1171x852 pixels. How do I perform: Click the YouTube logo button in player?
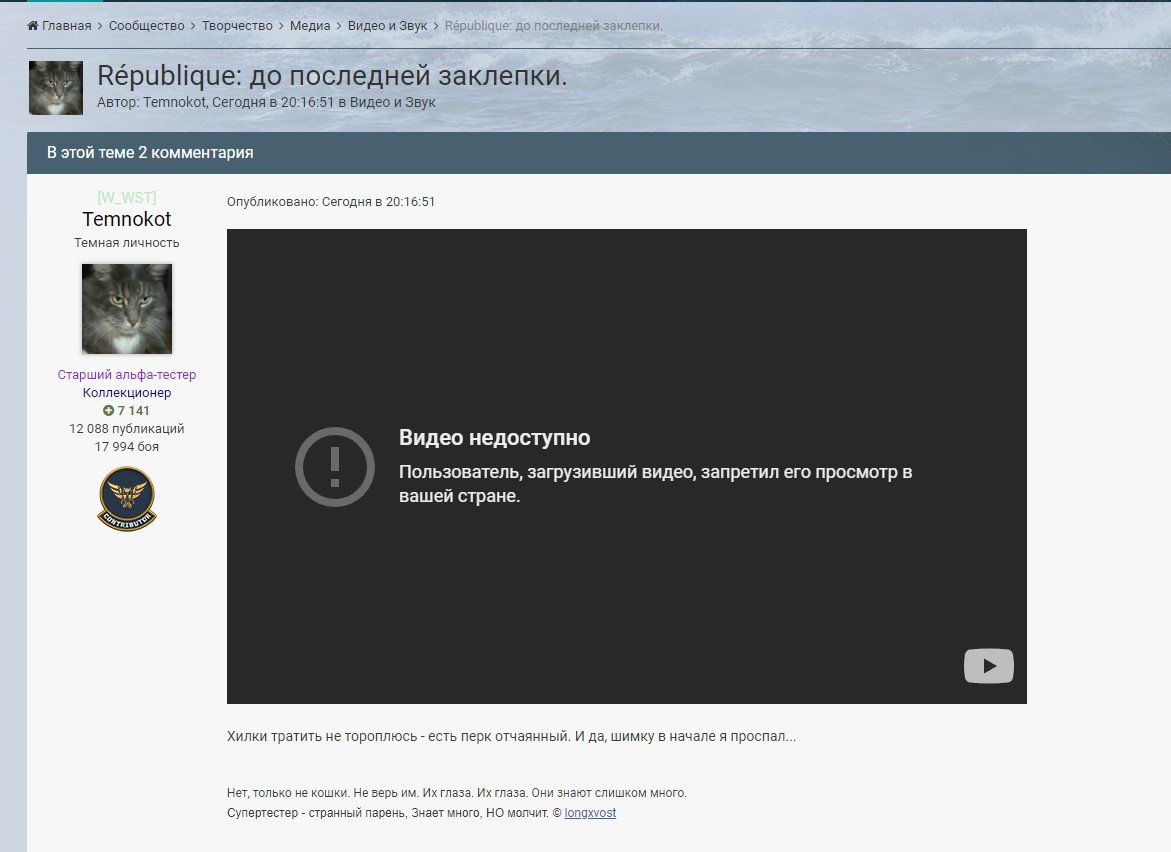pyautogui.click(x=989, y=666)
